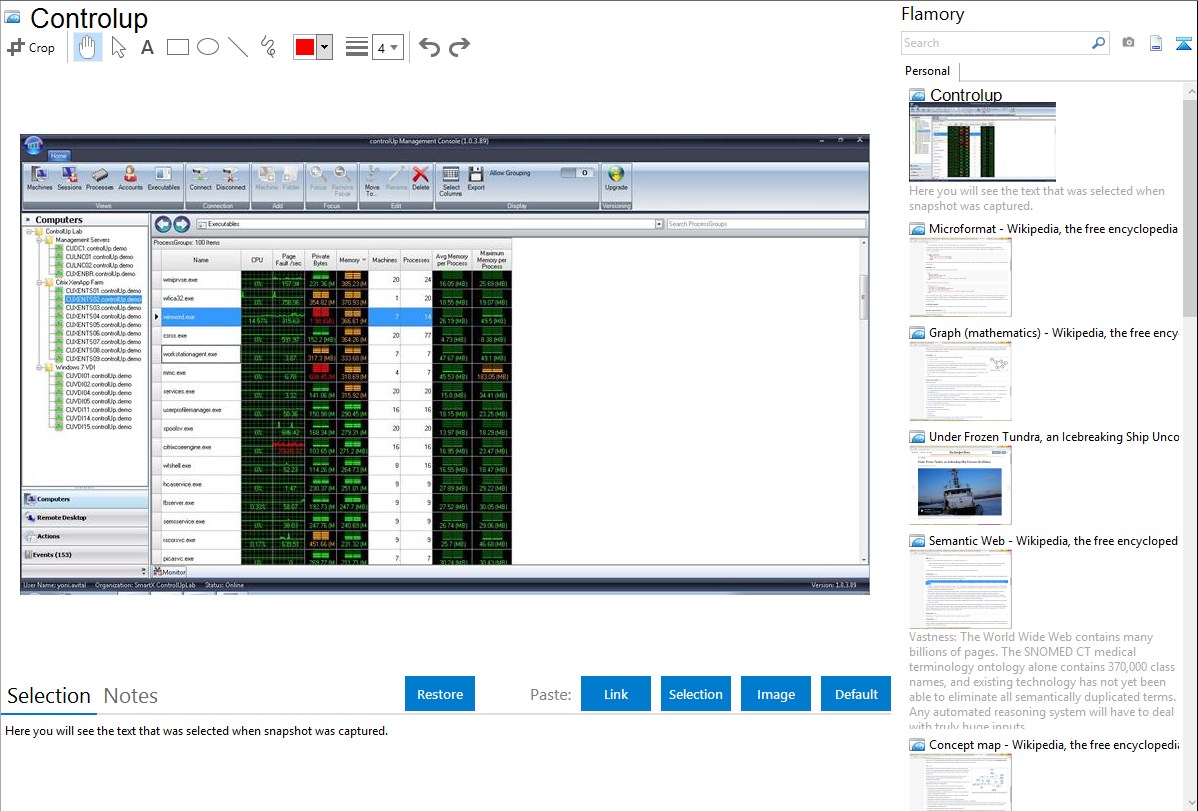Open the Executables address dropdown
Screen dimensions: 1198x811
coord(659,224)
